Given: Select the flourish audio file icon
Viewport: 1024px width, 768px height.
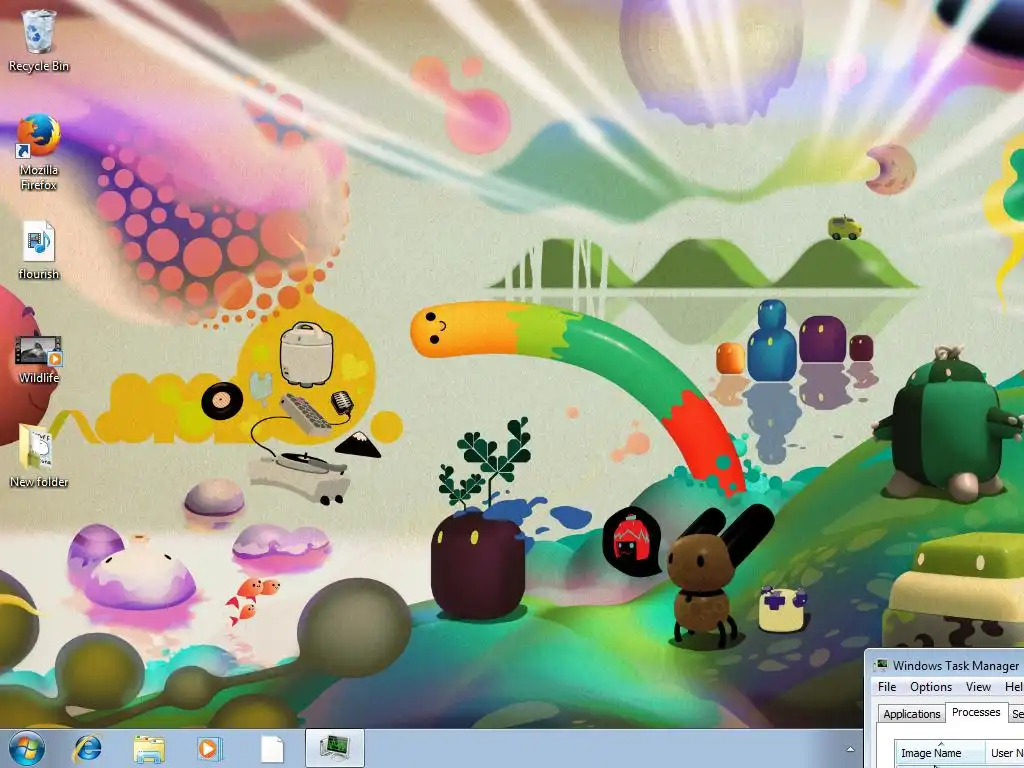Looking at the screenshot, I should [x=39, y=250].
